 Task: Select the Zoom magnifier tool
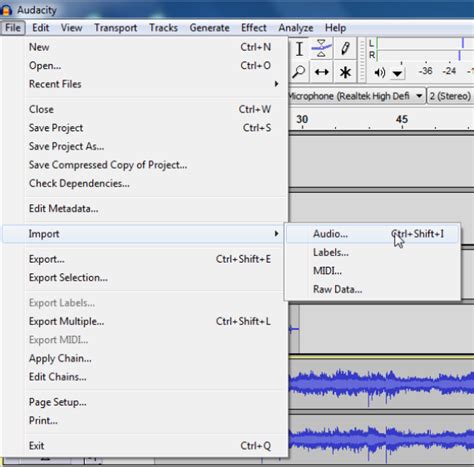(299, 72)
